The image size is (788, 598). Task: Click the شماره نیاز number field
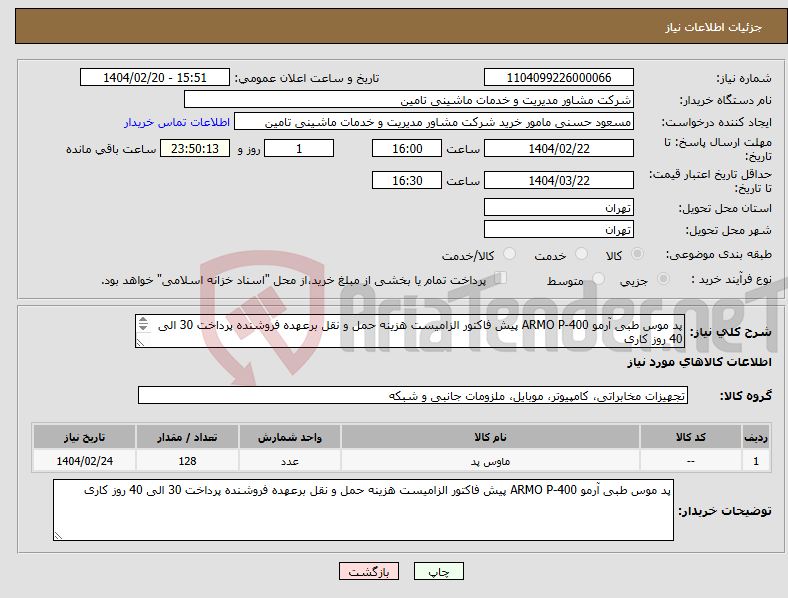pos(558,77)
